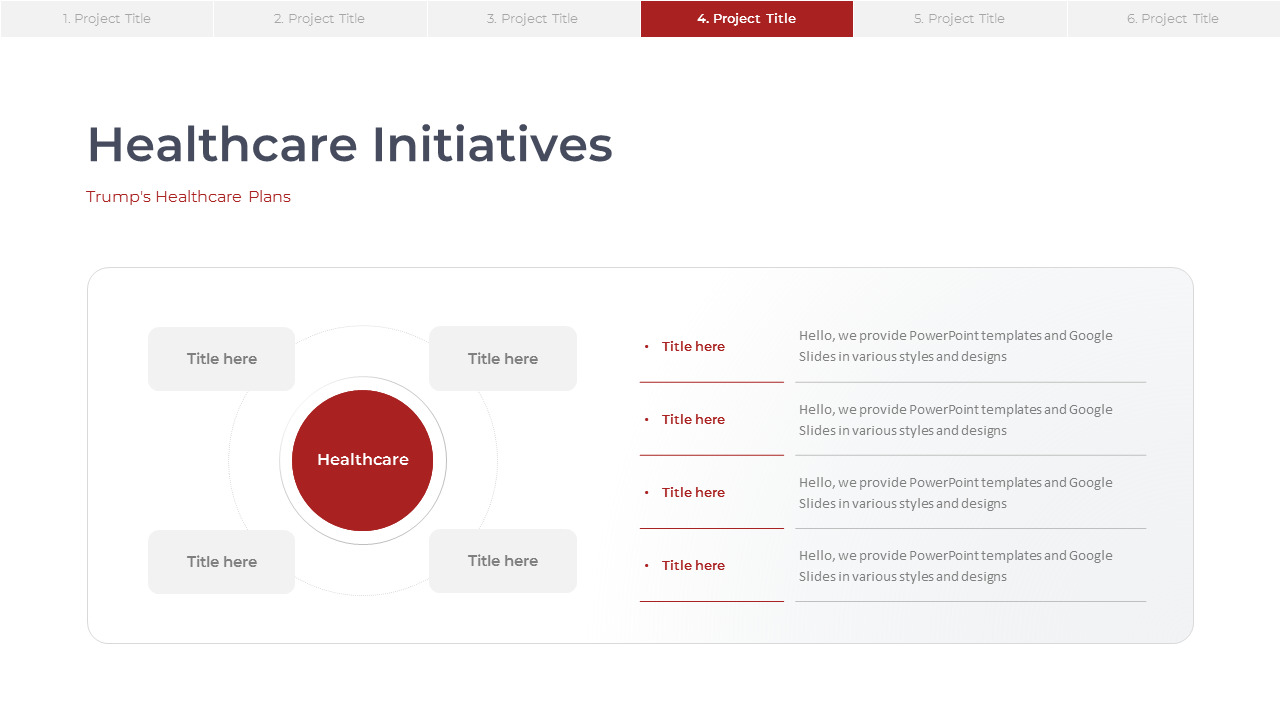
Task: Click the first row's description paragraph
Action: click(955, 346)
